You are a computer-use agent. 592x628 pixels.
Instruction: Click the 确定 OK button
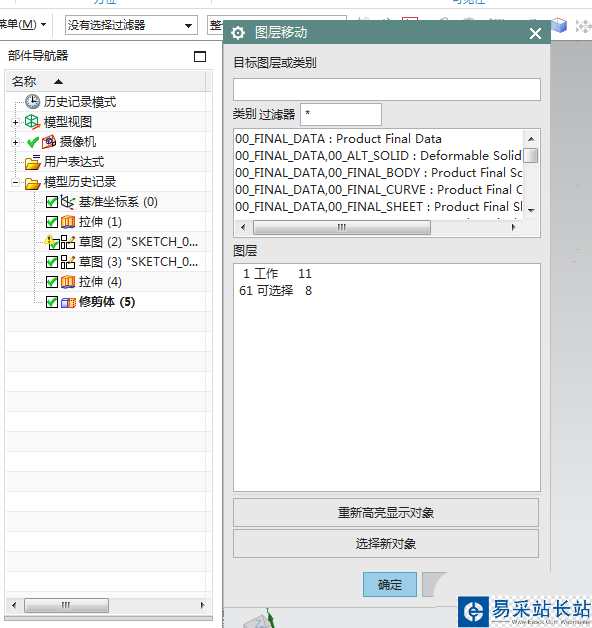390,584
